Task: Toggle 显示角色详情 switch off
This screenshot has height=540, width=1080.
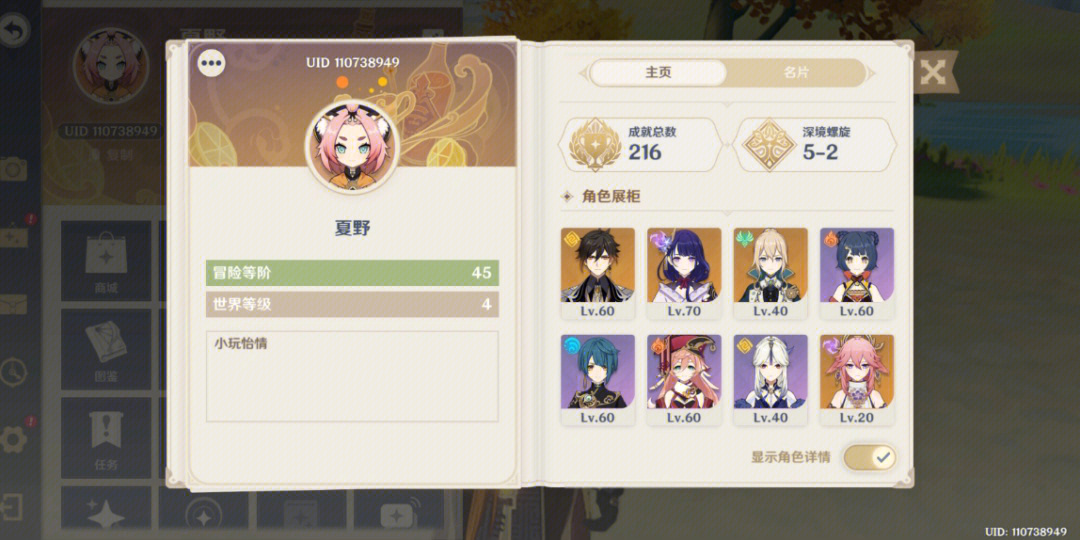Action: pyautogui.click(x=870, y=457)
